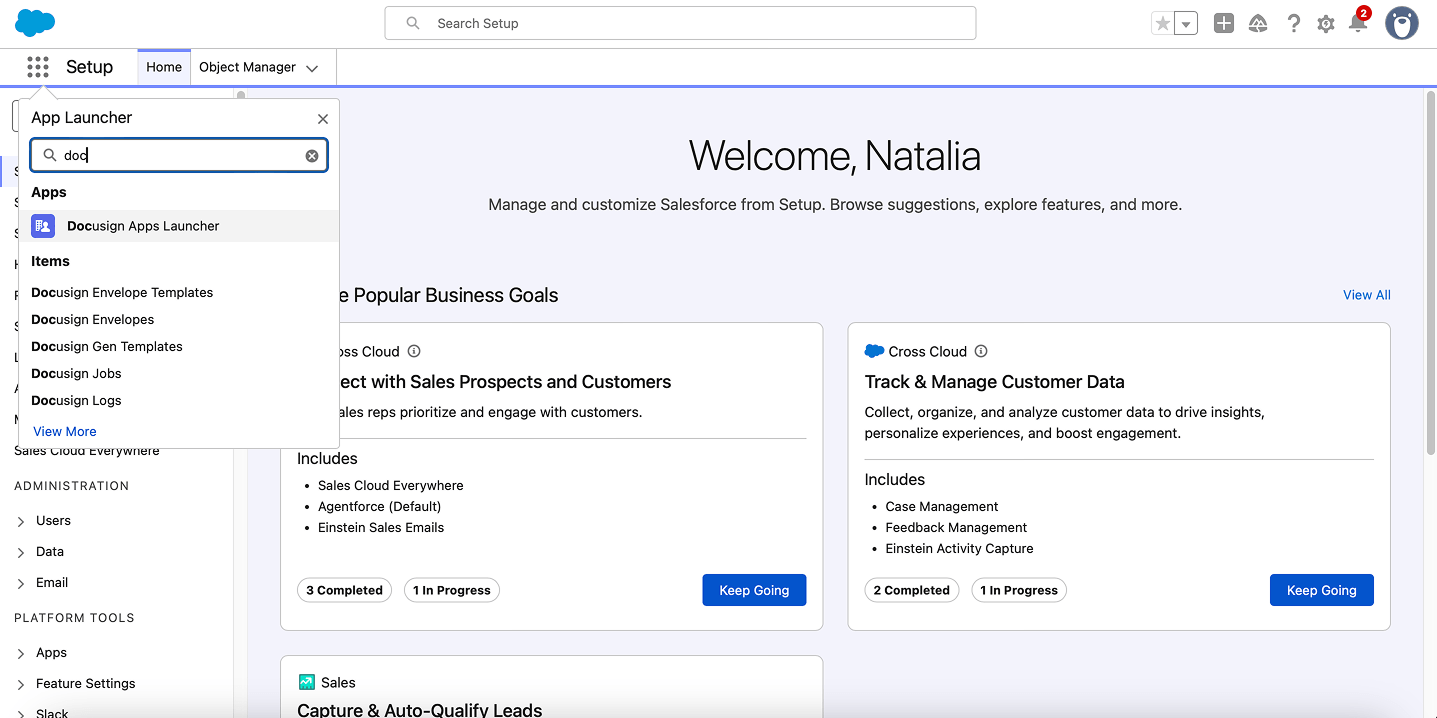The height and width of the screenshot is (718, 1437).
Task: Open the App Launcher waffle icon
Action: click(x=38, y=67)
